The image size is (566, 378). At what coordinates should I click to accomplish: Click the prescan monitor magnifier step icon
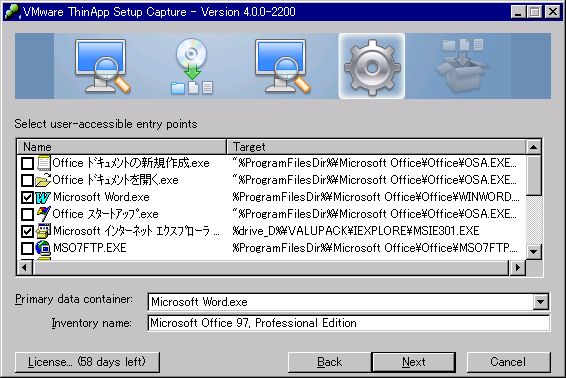click(x=102, y=66)
